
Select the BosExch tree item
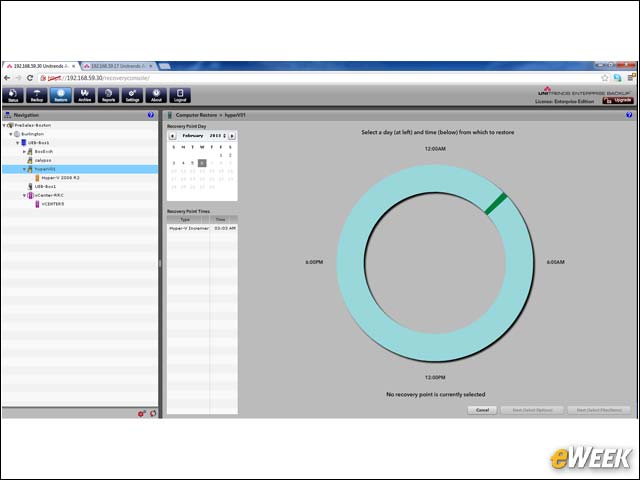point(44,151)
